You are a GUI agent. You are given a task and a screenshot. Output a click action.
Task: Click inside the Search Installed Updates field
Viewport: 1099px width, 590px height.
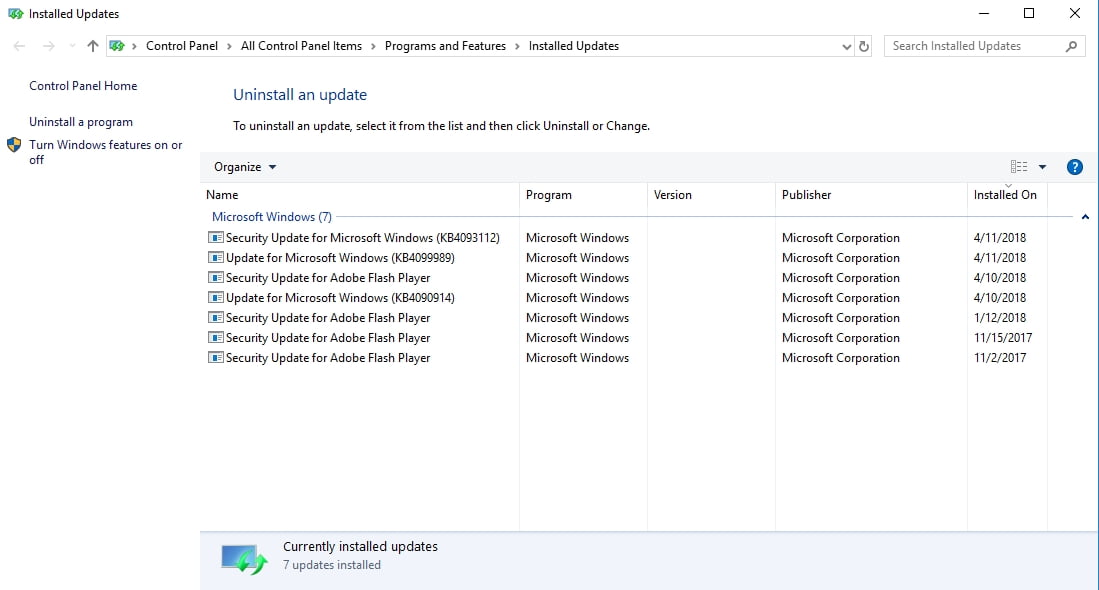coord(970,45)
